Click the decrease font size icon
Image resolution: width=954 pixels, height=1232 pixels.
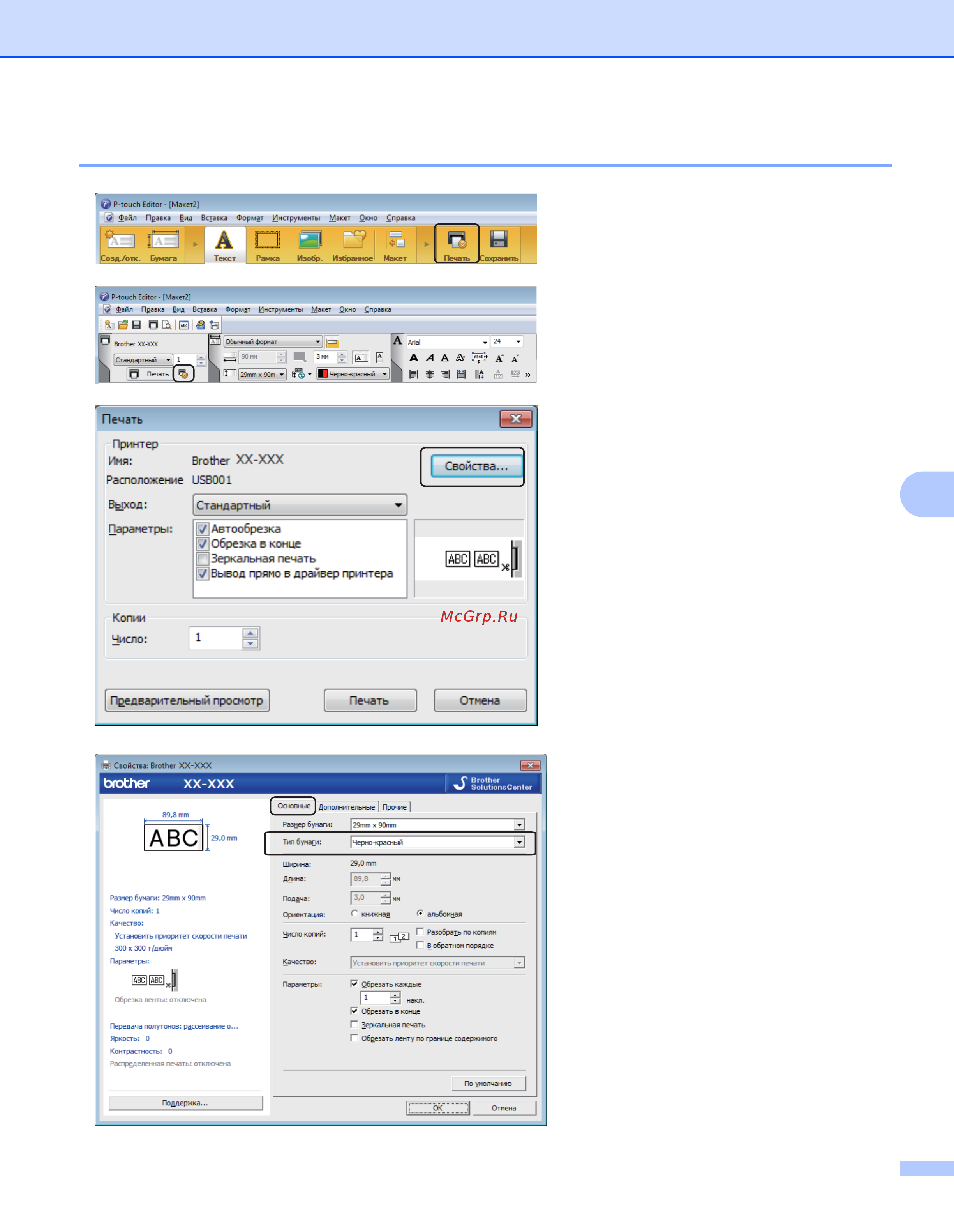(x=515, y=358)
